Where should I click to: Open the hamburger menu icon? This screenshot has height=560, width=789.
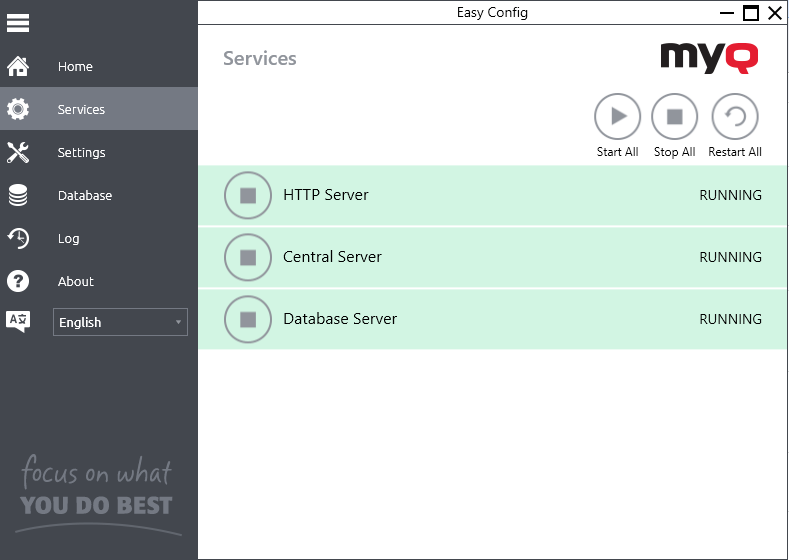18,22
